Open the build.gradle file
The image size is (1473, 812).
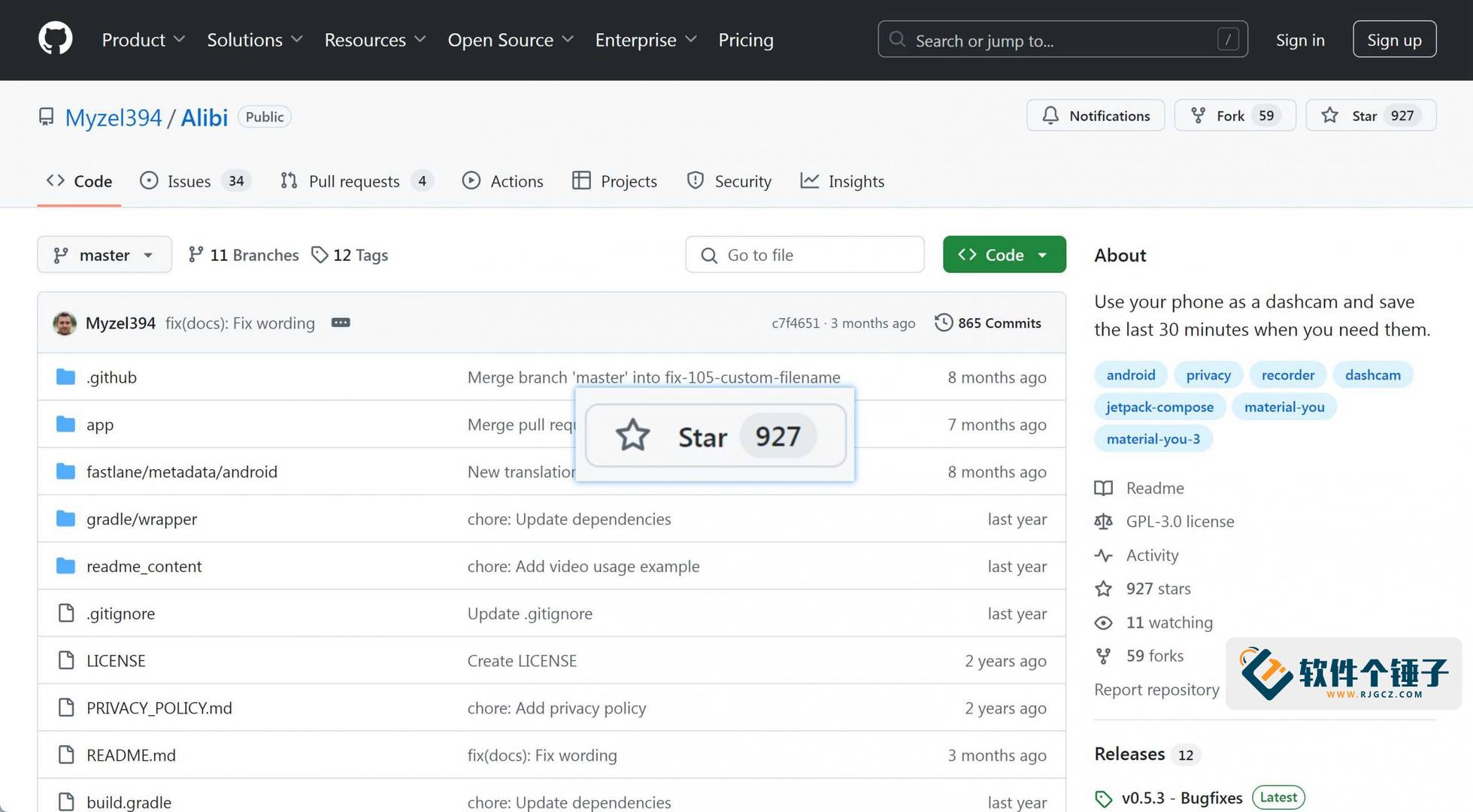tap(129, 802)
